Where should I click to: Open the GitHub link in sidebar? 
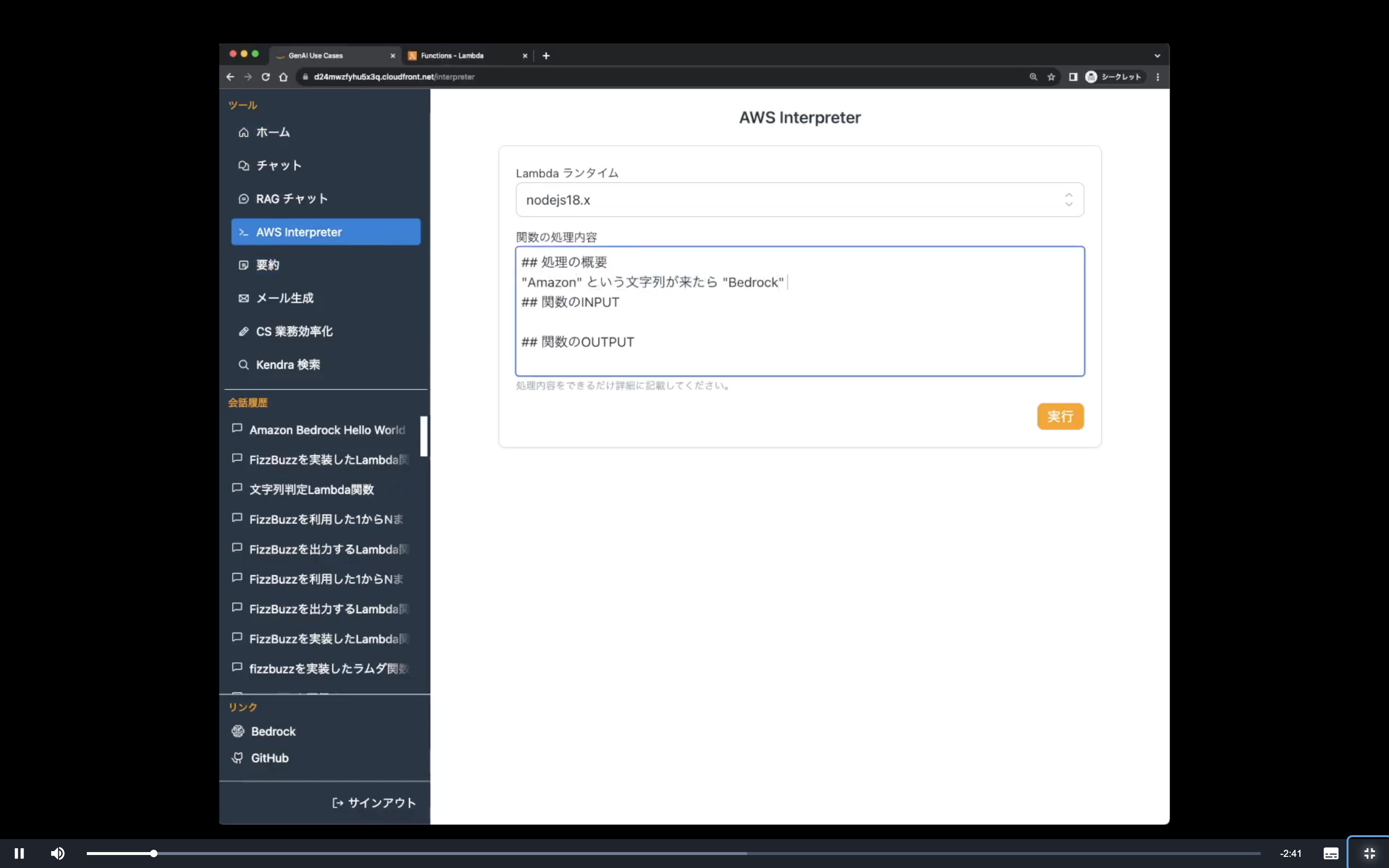click(269, 758)
